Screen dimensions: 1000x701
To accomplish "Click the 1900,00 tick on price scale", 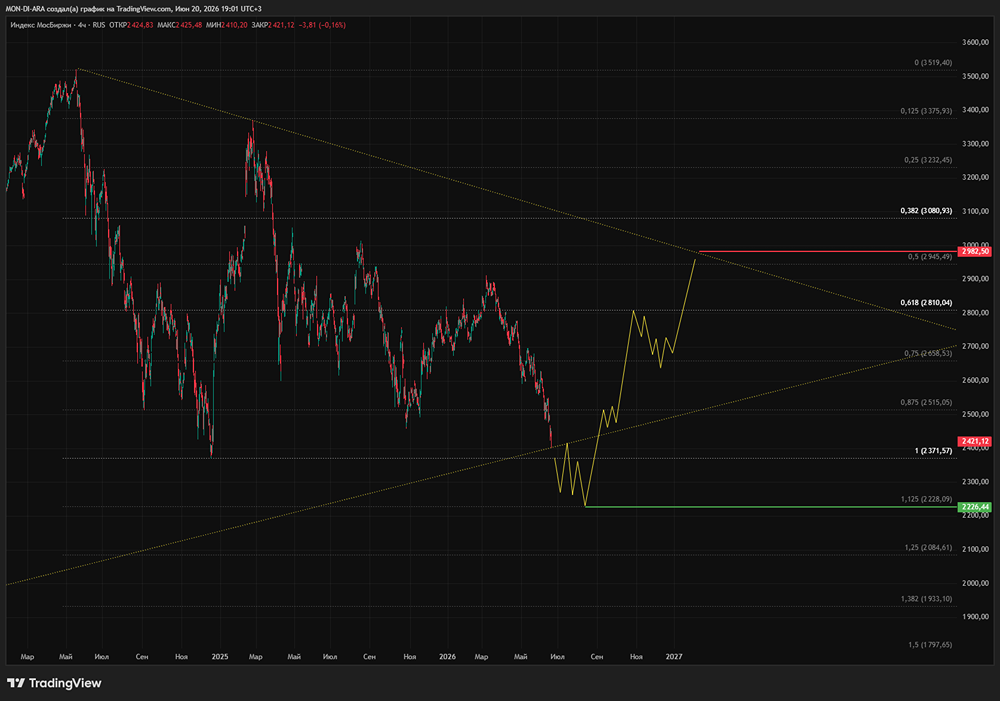I will tap(975, 617).
